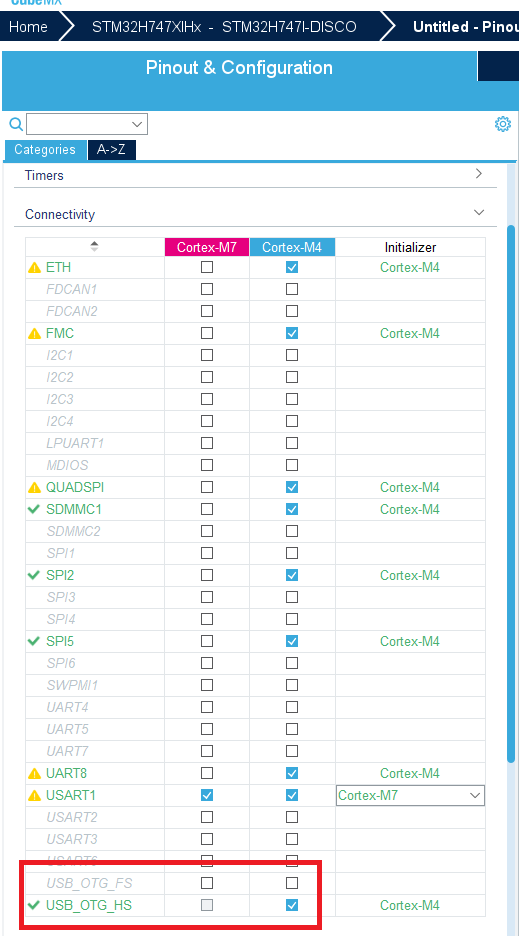Screen dimensions: 519x936
Task: Click the ETH warning triangle icon
Action: click(35, 268)
